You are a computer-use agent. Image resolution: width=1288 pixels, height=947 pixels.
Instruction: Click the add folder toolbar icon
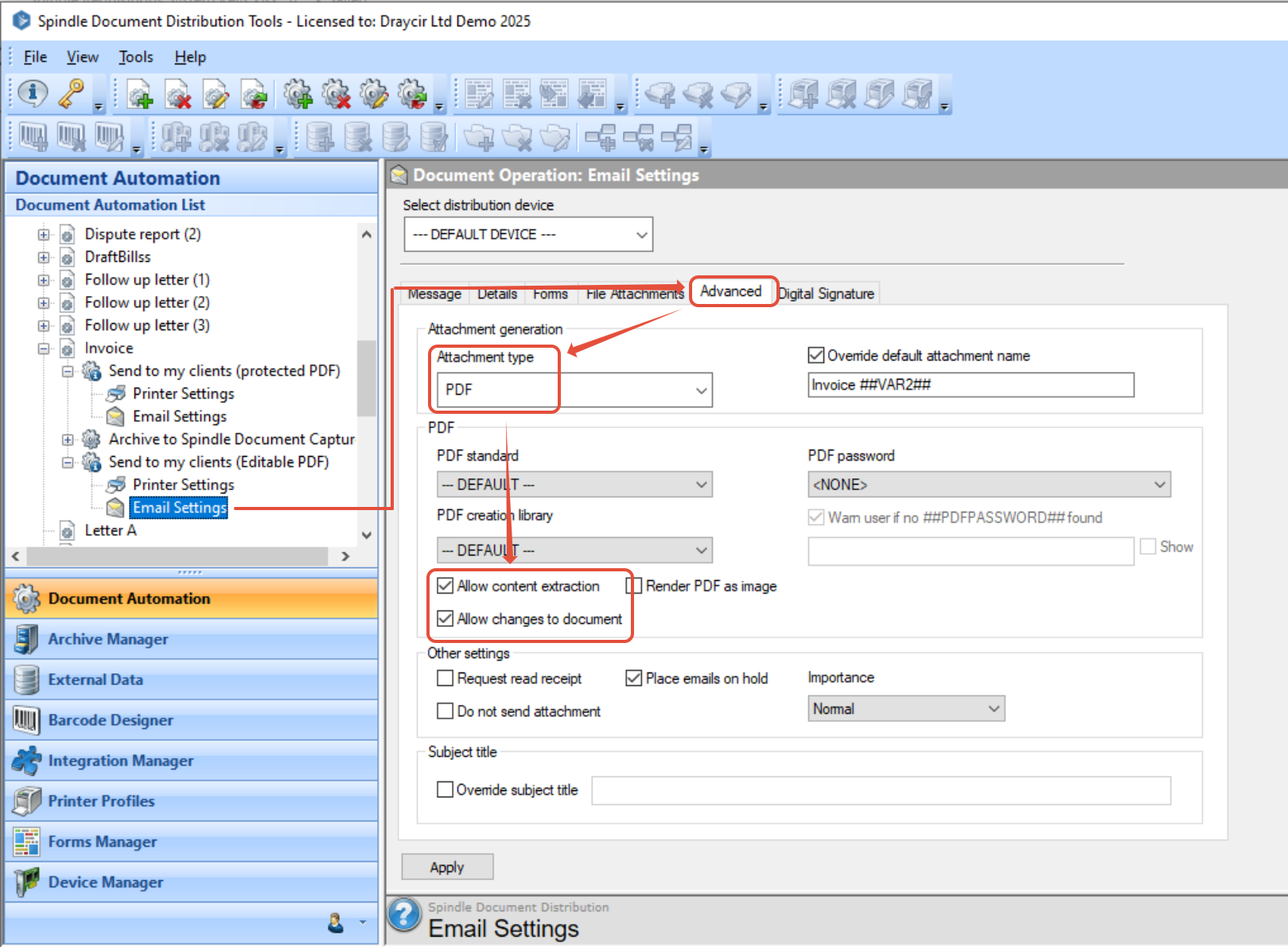(479, 137)
